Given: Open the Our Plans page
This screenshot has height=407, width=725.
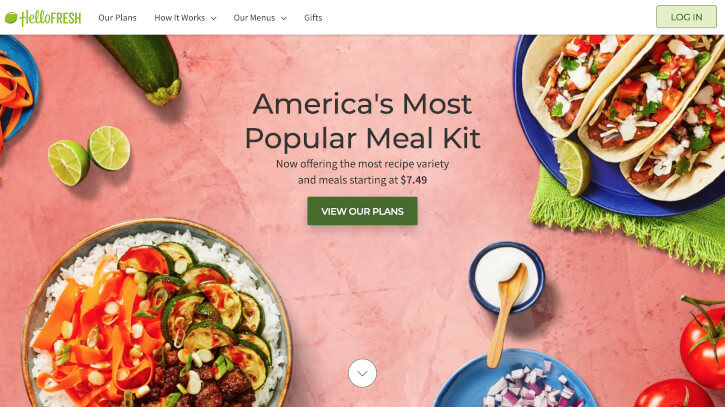Looking at the screenshot, I should (117, 18).
